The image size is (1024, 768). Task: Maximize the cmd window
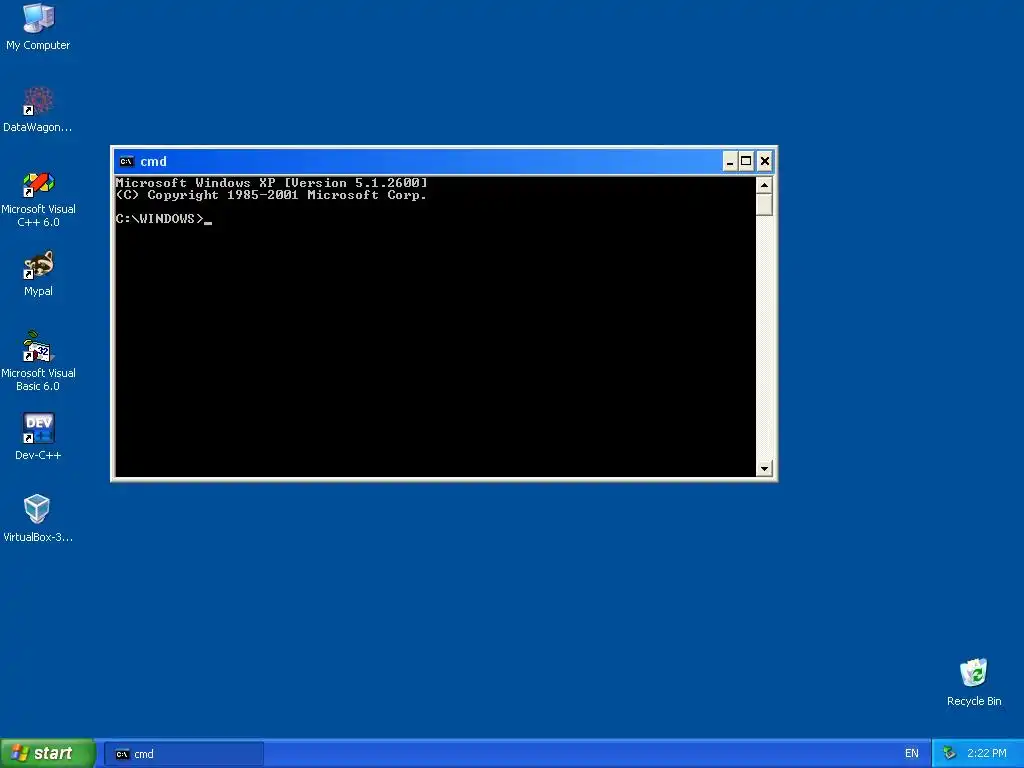click(746, 161)
